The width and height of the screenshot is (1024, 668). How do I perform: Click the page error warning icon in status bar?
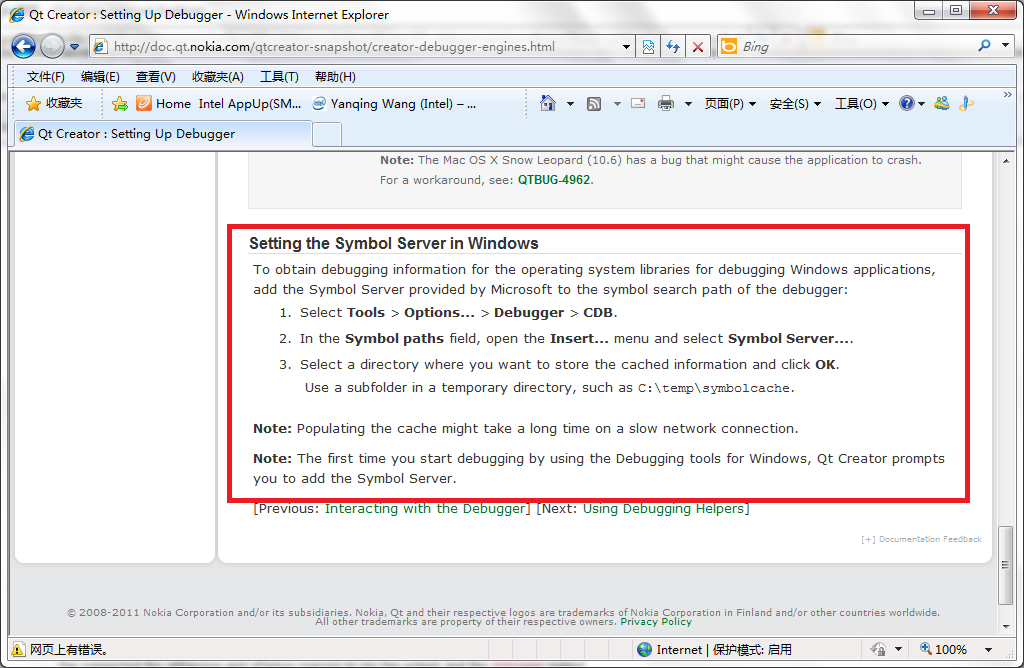[18, 650]
